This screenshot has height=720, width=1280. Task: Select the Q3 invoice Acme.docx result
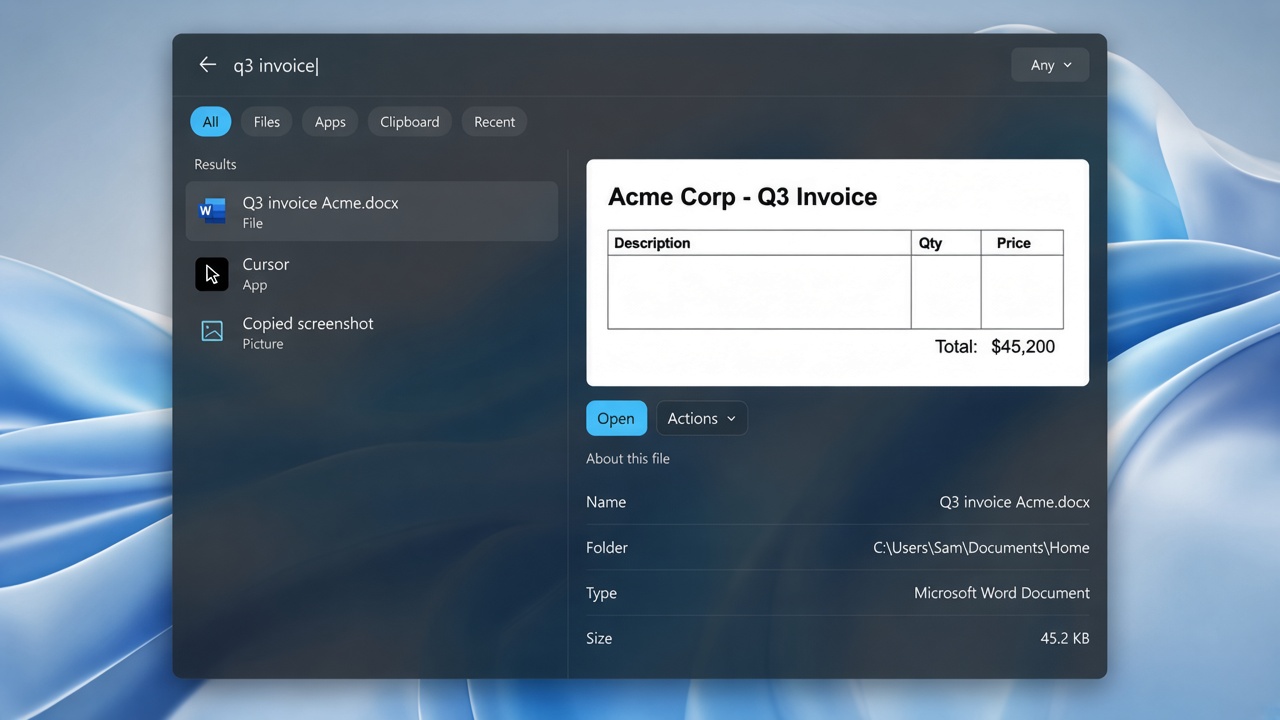(x=372, y=211)
